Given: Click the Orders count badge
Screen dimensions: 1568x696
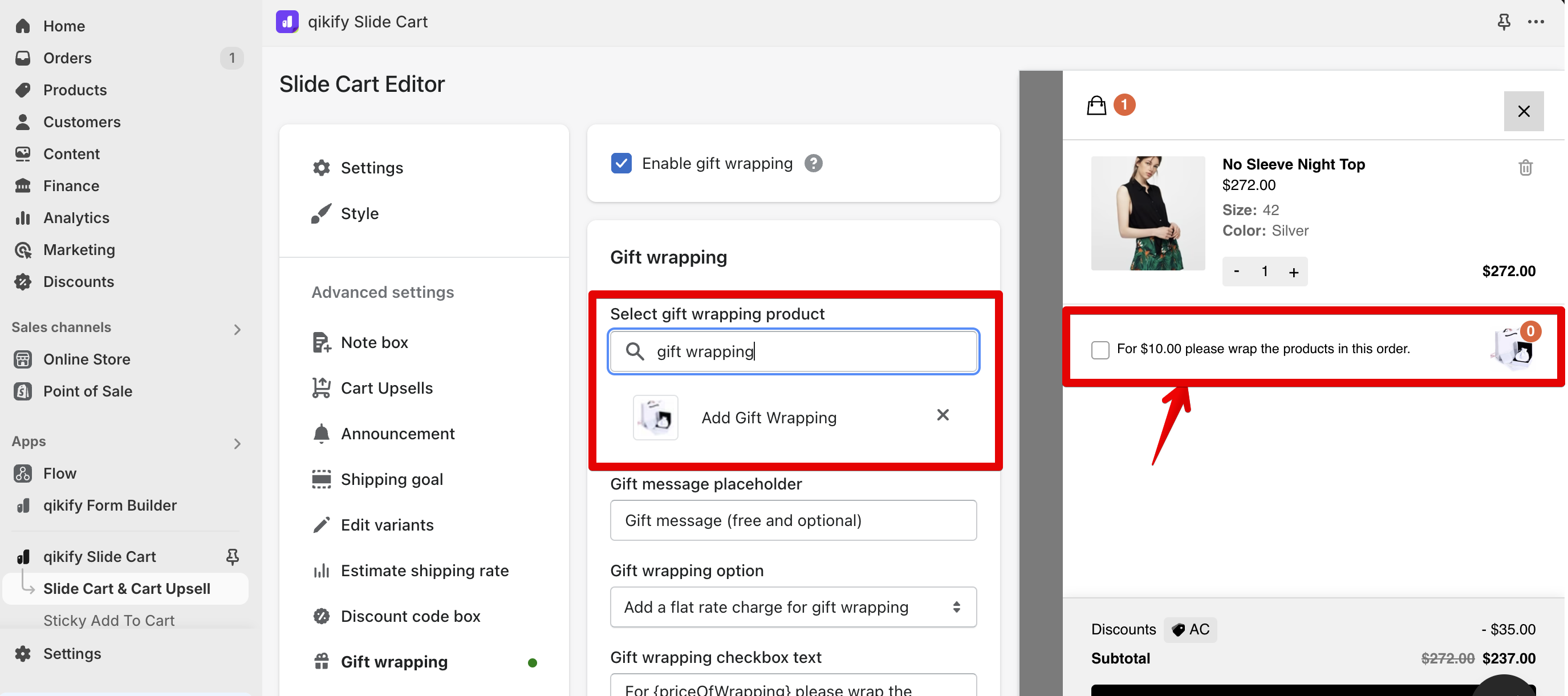Looking at the screenshot, I should coord(231,58).
